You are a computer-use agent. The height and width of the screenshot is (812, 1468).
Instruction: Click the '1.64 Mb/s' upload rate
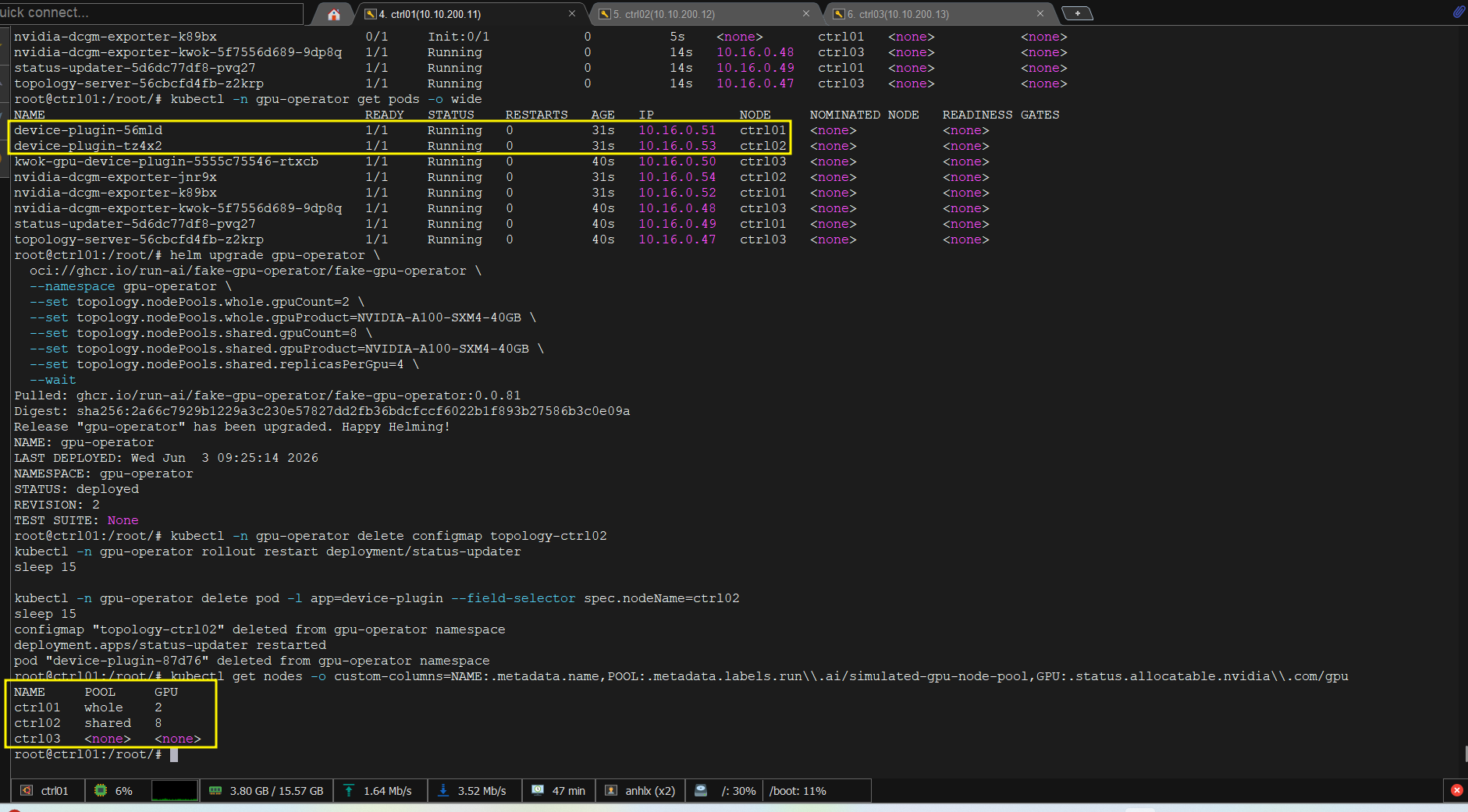388,791
